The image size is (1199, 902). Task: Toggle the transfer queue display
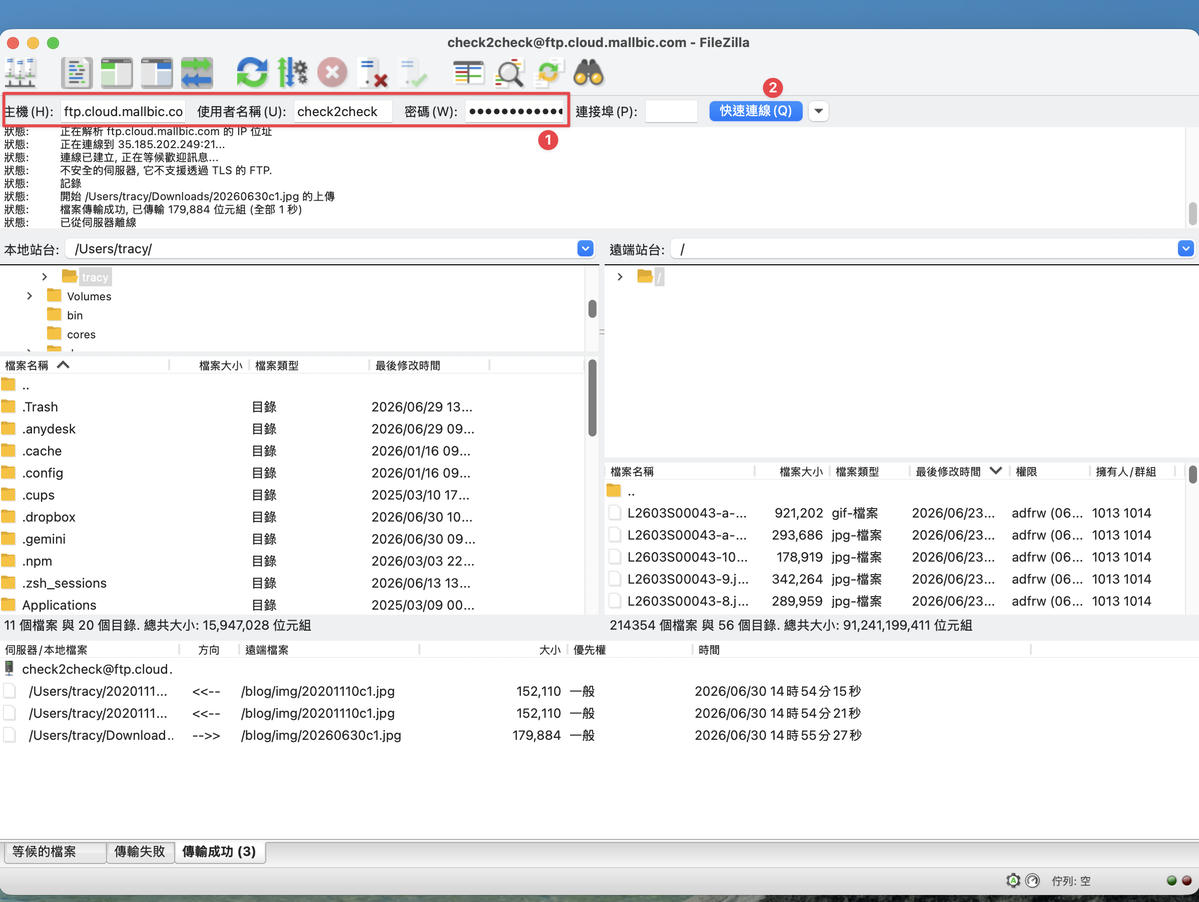[197, 73]
